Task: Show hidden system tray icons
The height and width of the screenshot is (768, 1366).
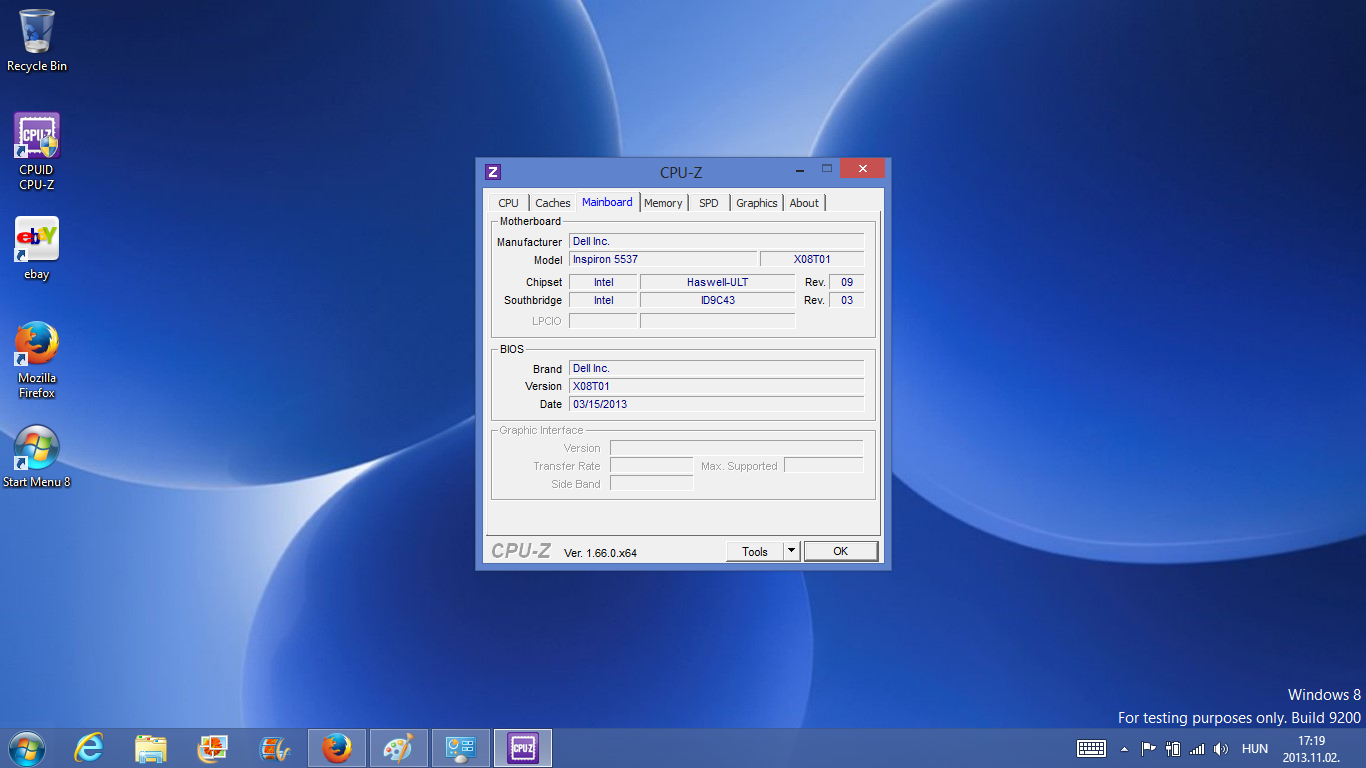Action: point(1124,749)
